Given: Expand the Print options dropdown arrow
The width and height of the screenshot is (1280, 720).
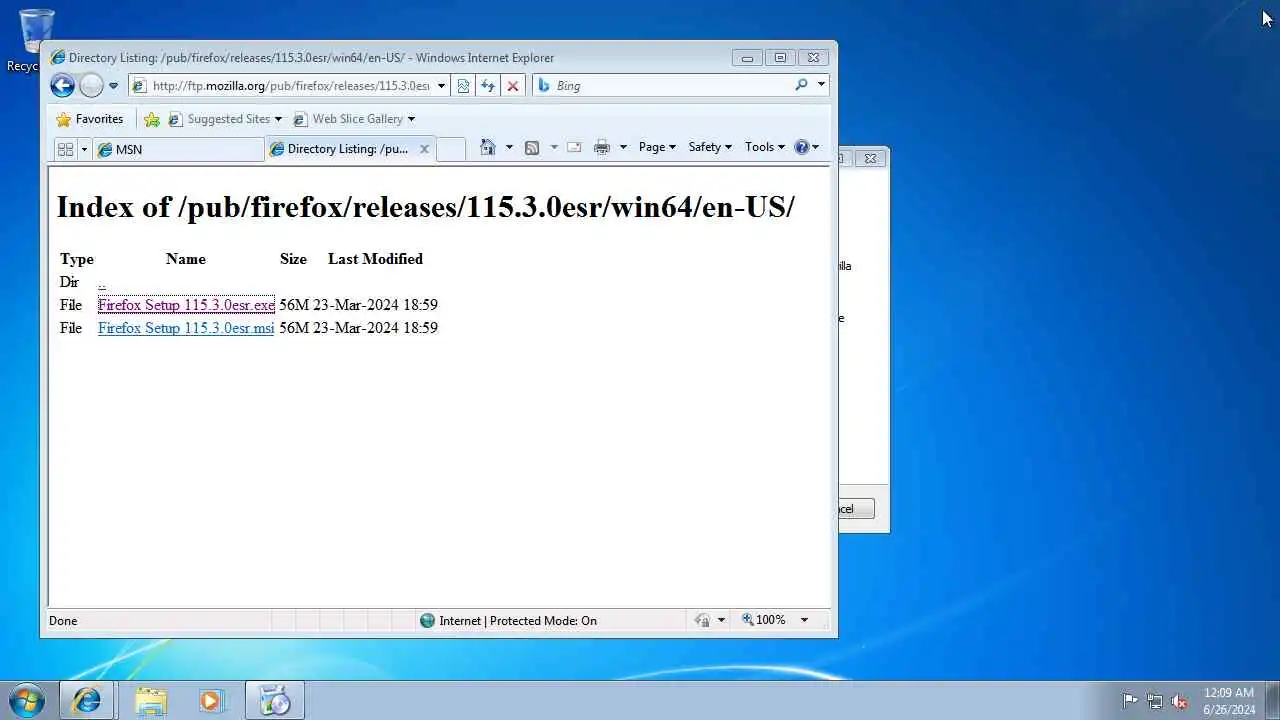Looking at the screenshot, I should coord(623,147).
